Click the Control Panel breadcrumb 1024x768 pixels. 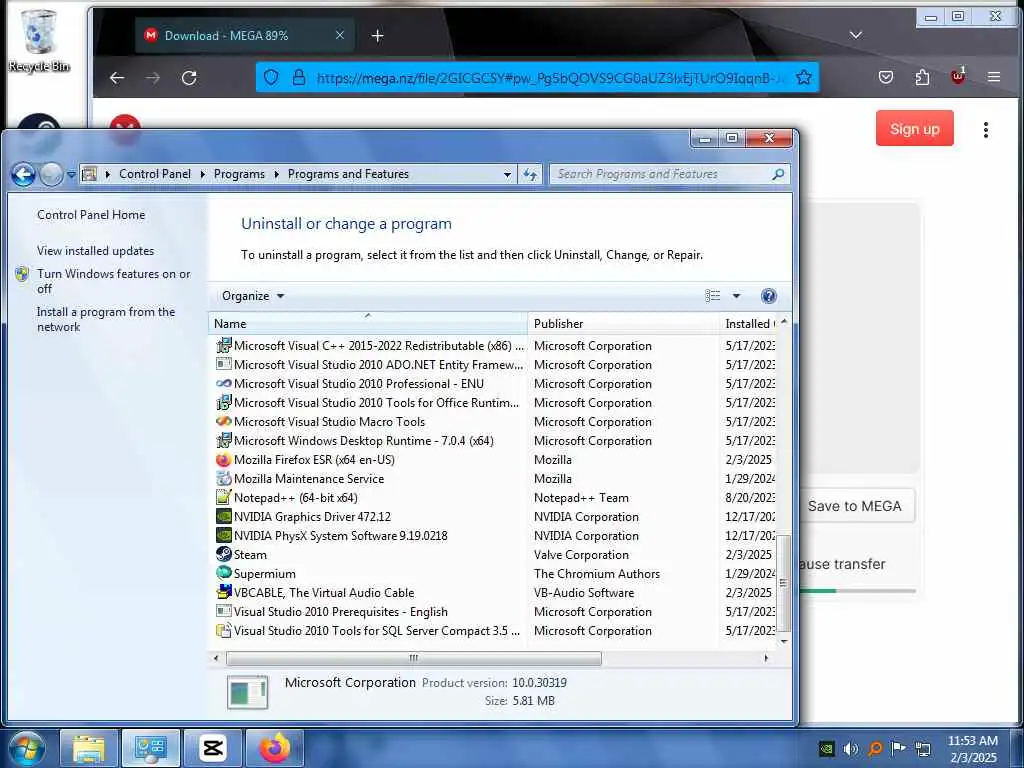click(x=155, y=174)
